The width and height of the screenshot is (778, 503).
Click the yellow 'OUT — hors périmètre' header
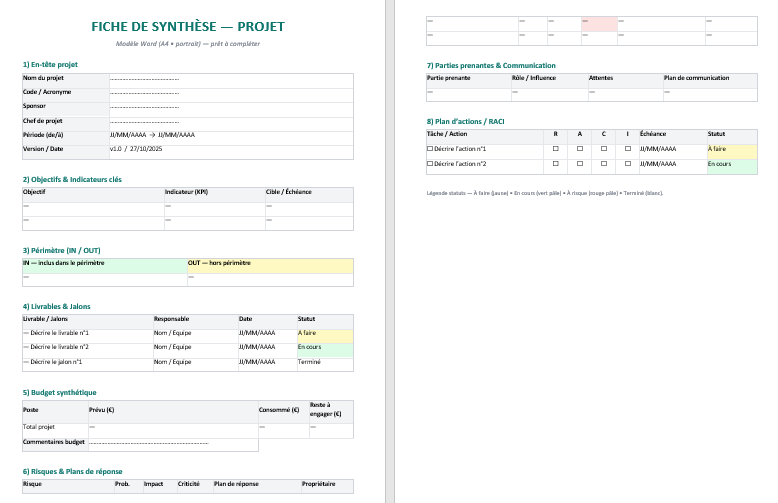(x=269, y=264)
